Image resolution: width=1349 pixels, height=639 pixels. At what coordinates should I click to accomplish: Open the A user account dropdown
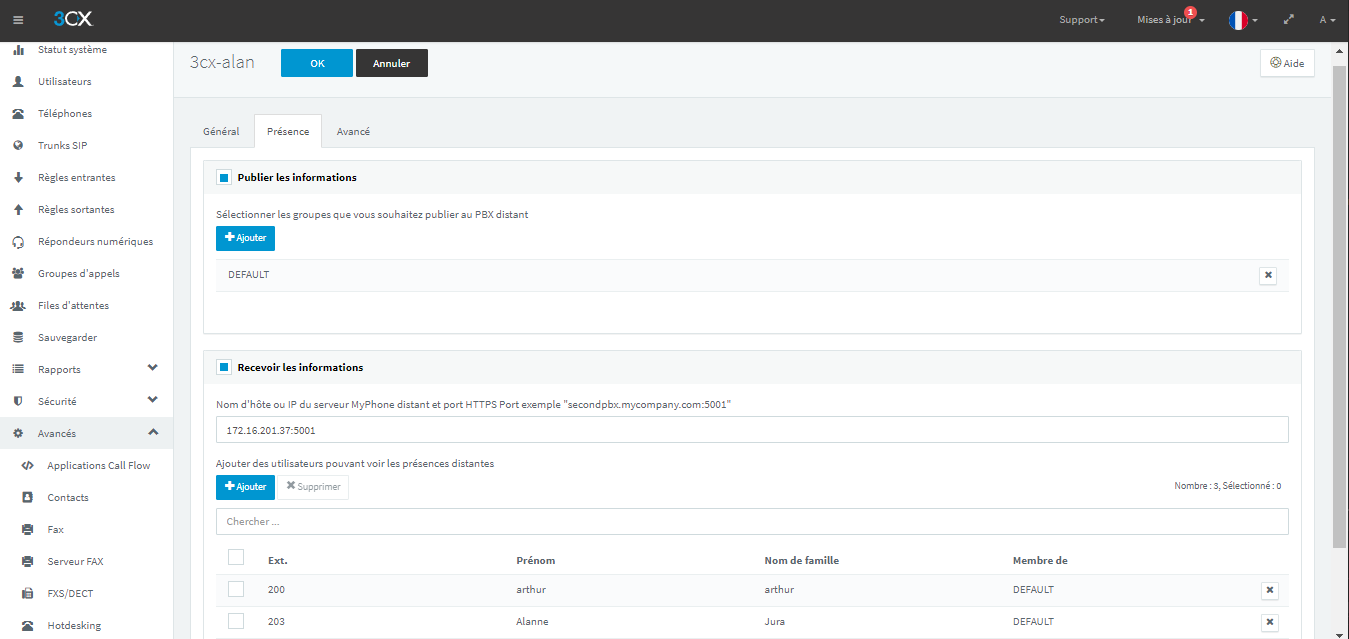[1327, 20]
